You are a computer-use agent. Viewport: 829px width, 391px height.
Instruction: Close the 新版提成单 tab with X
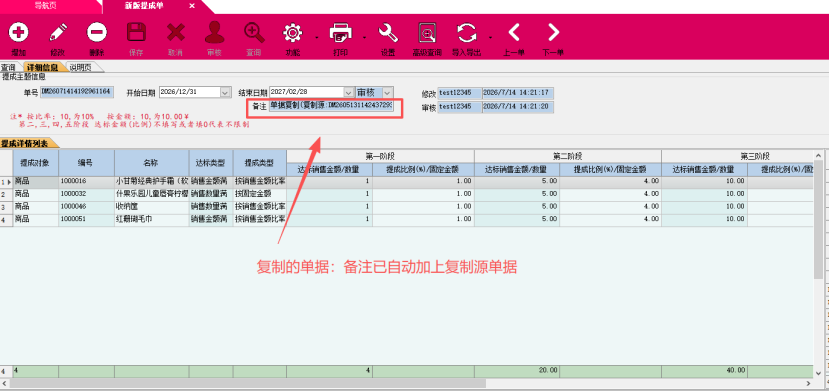click(x=192, y=6)
